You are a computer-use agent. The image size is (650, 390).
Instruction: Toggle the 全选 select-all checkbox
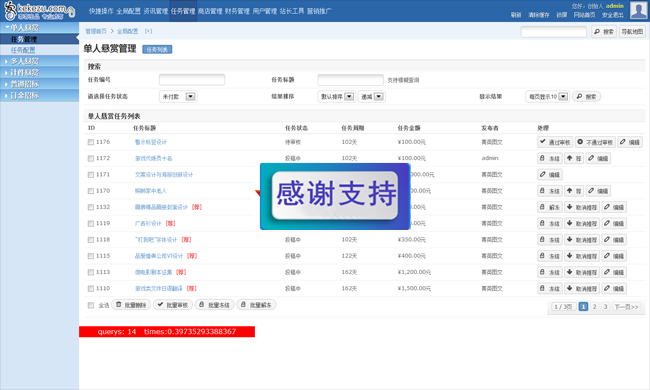click(x=91, y=305)
